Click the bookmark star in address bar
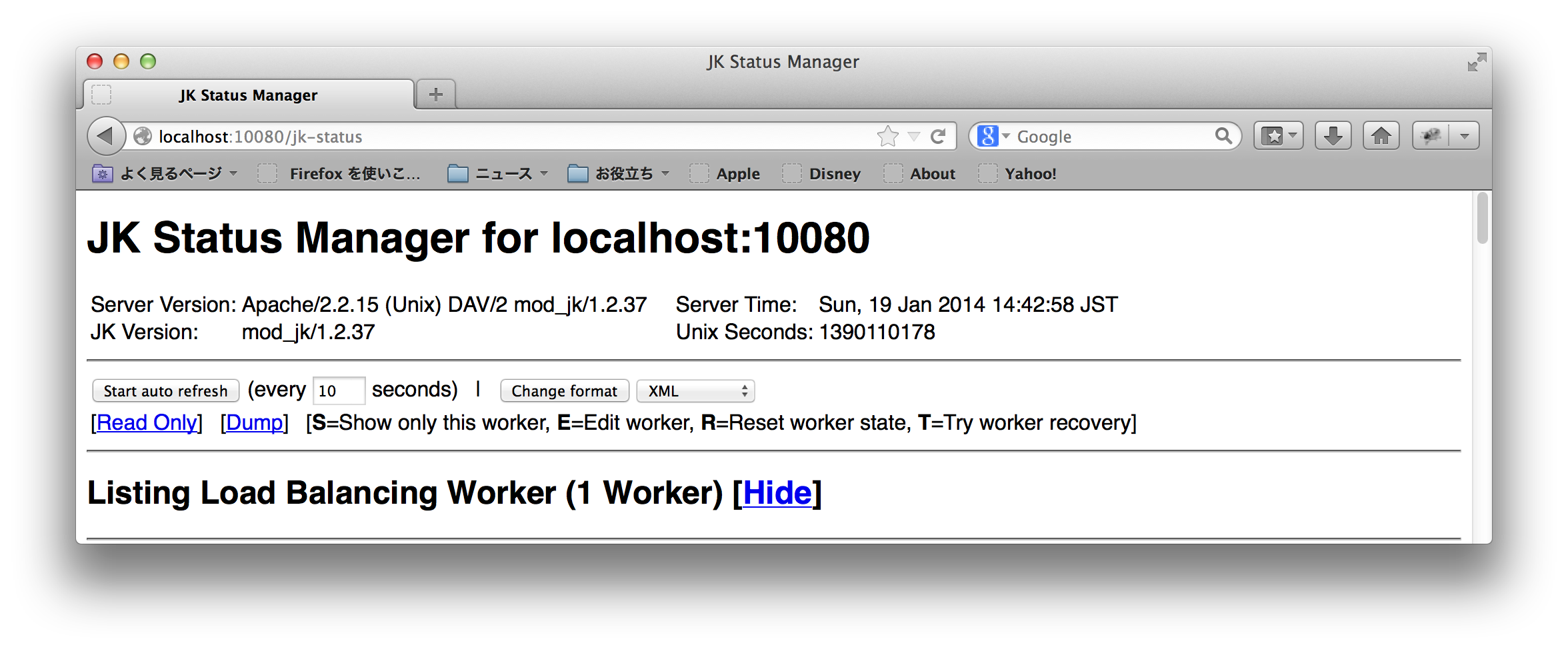 point(888,136)
